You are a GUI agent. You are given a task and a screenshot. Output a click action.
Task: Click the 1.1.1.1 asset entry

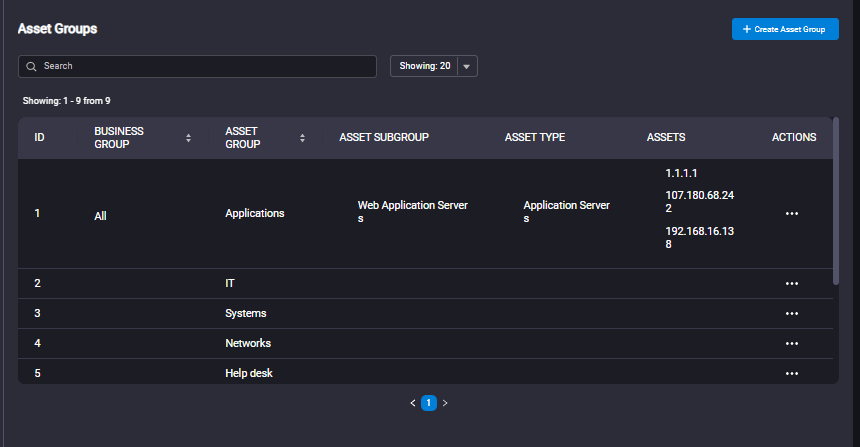coord(681,173)
